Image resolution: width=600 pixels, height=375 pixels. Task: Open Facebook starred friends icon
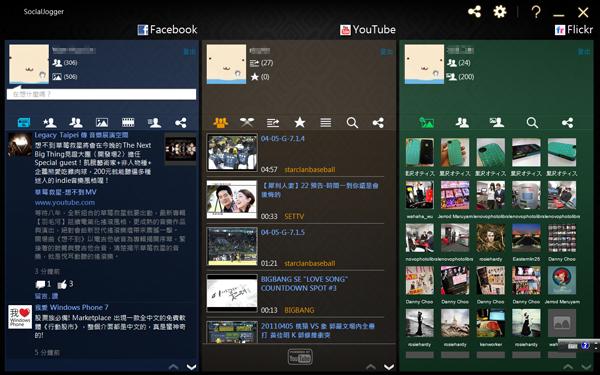click(50, 122)
